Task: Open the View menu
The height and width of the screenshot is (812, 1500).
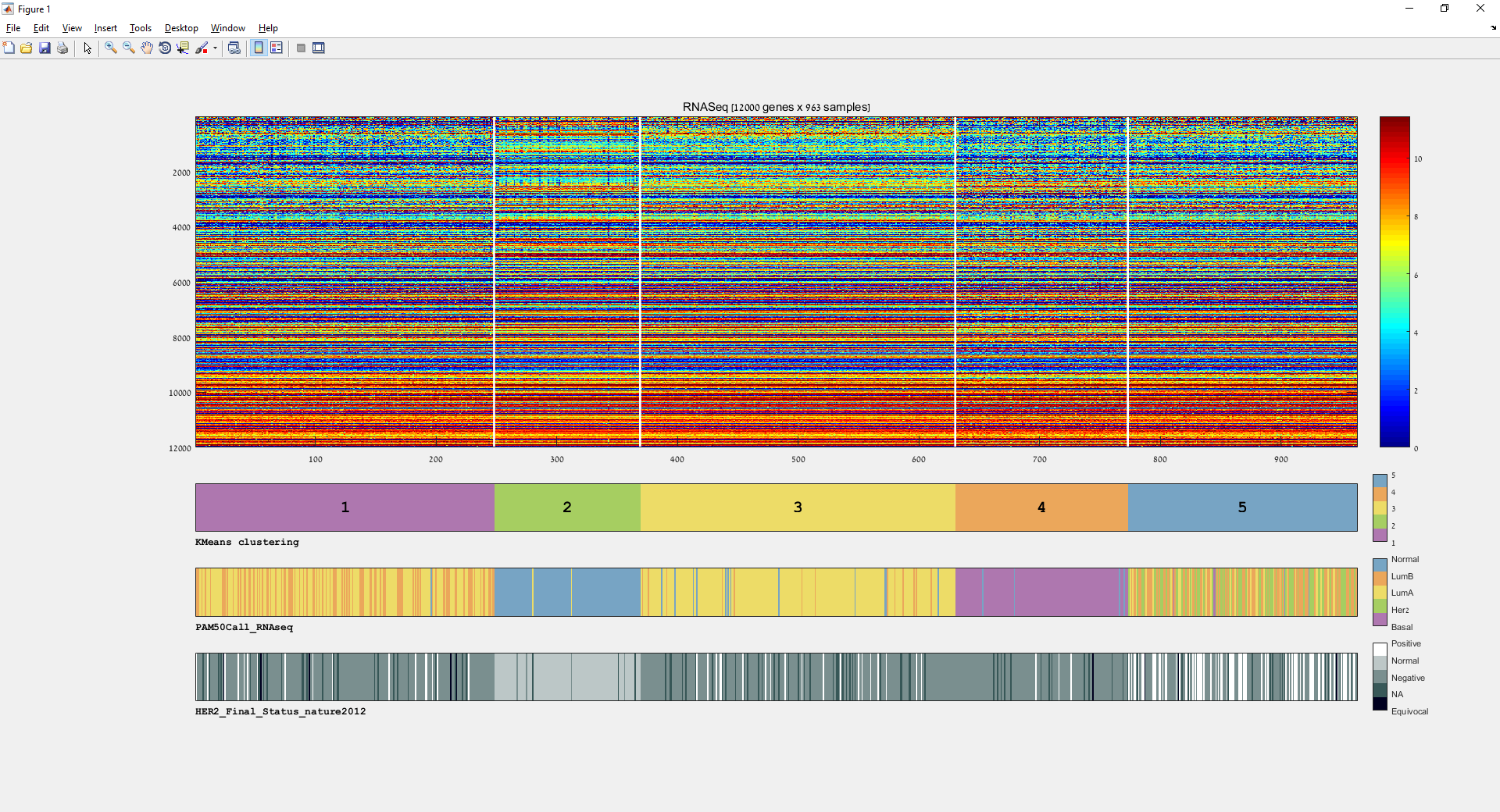Action: pos(72,28)
